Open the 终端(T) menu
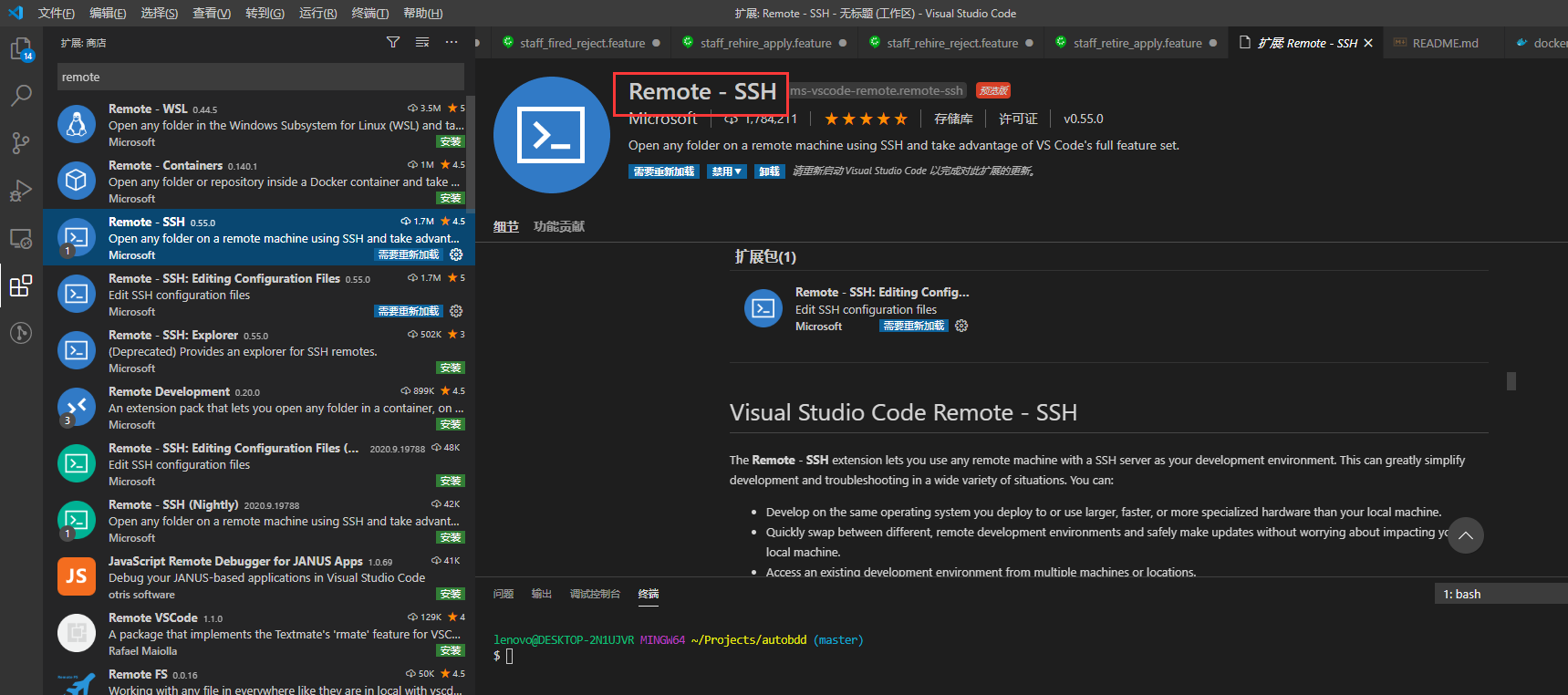 point(369,13)
